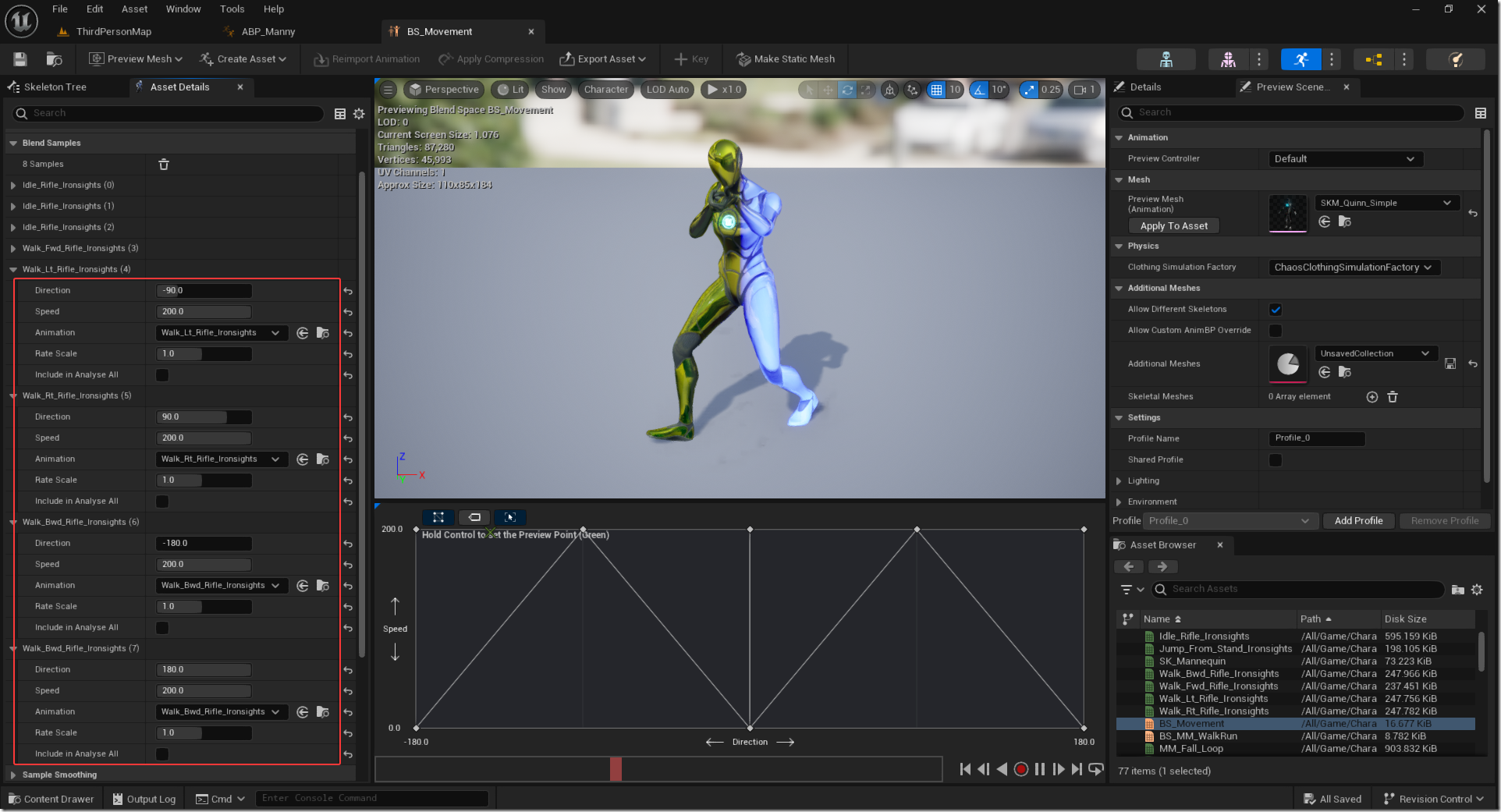Viewport: 1501px width, 812px height.
Task: Click the trash icon beside 8 Samples
Action: point(164,165)
